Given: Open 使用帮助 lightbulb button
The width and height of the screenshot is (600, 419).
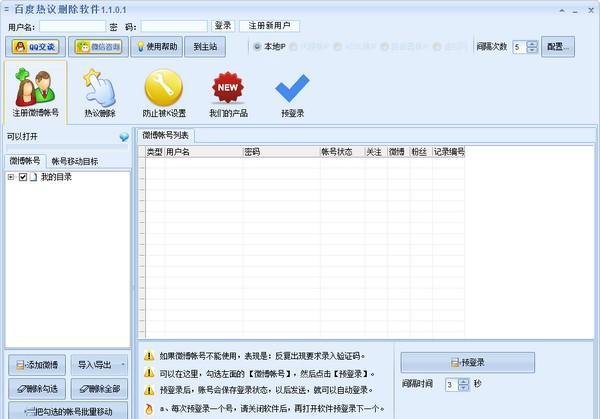Looking at the screenshot, I should tap(157, 47).
